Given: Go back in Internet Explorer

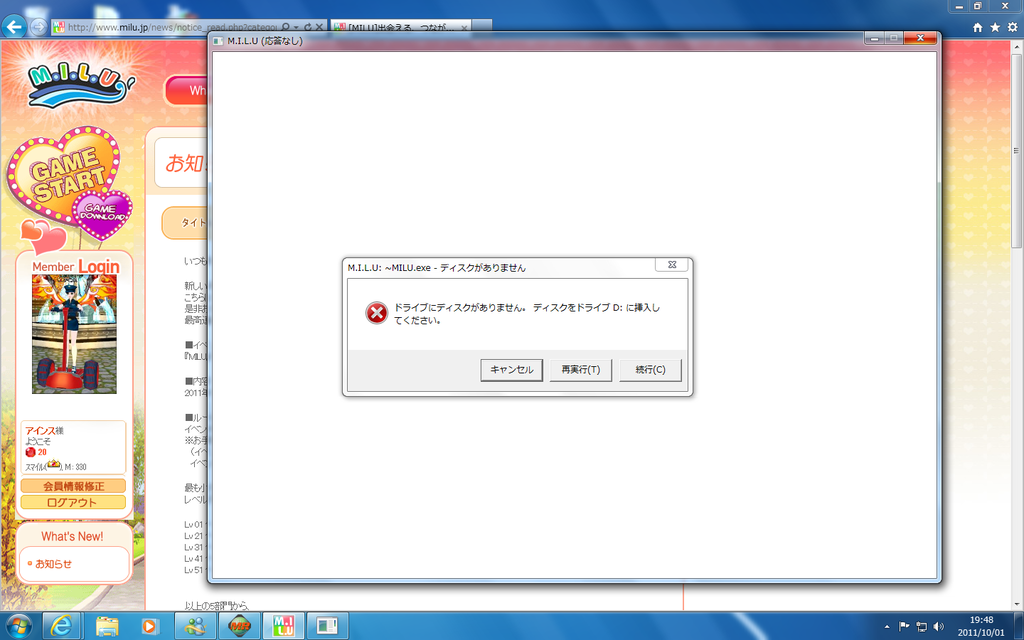Looking at the screenshot, I should pyautogui.click(x=14, y=27).
